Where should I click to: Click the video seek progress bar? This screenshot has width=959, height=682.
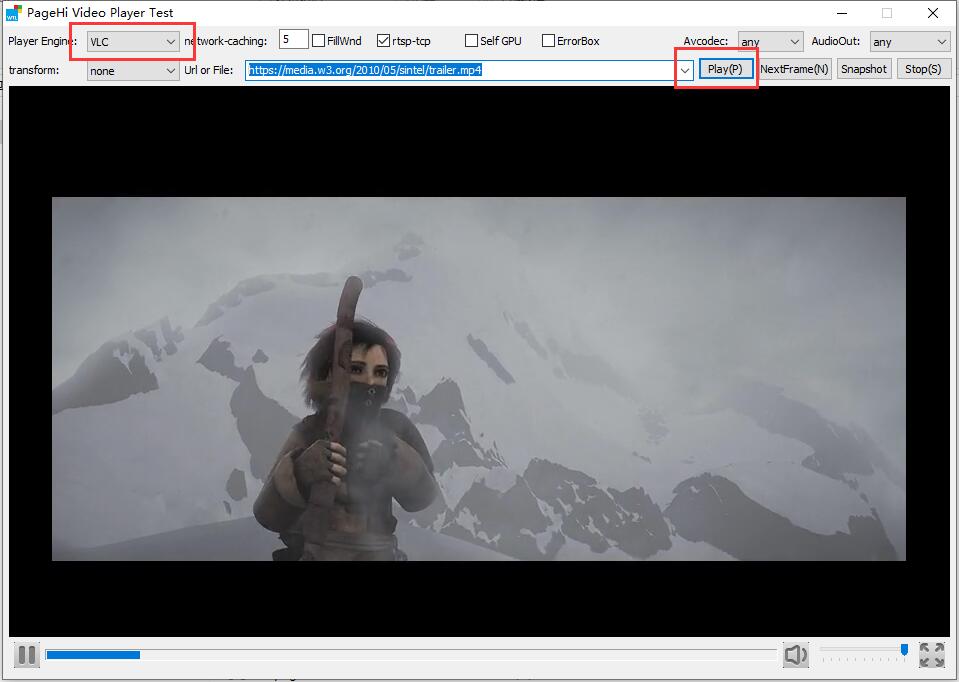point(411,655)
